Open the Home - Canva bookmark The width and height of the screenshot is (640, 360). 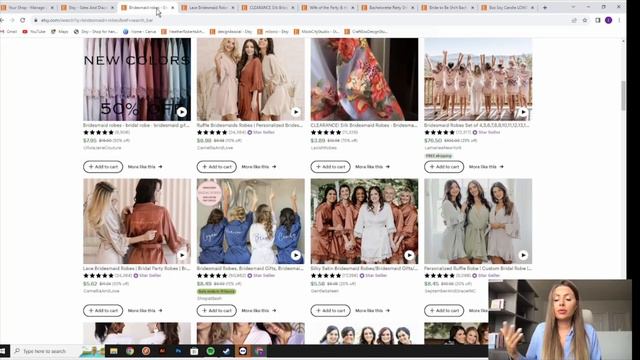(x=140, y=31)
